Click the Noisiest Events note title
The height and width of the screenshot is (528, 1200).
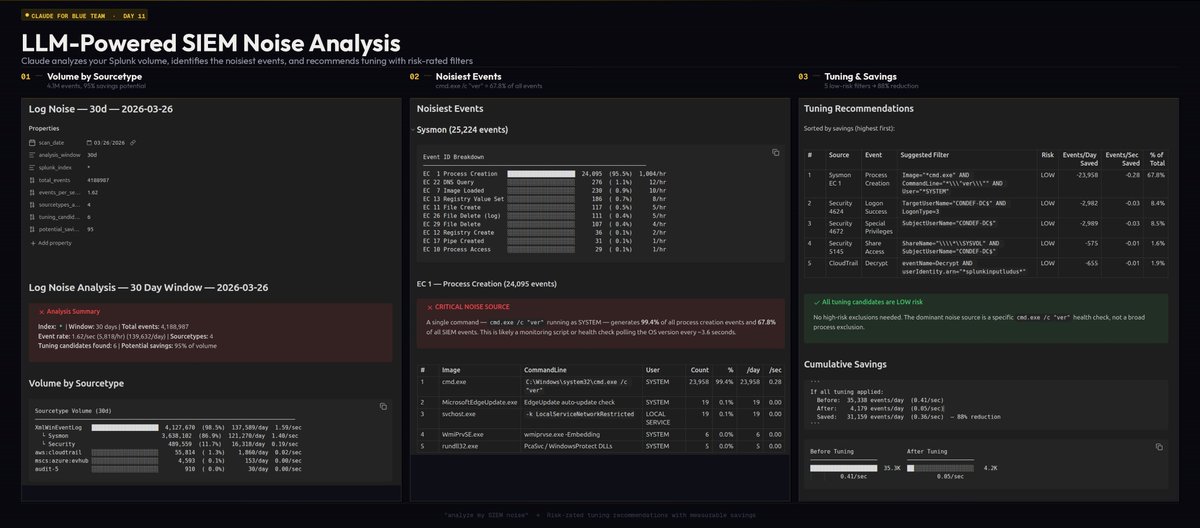(x=448, y=108)
